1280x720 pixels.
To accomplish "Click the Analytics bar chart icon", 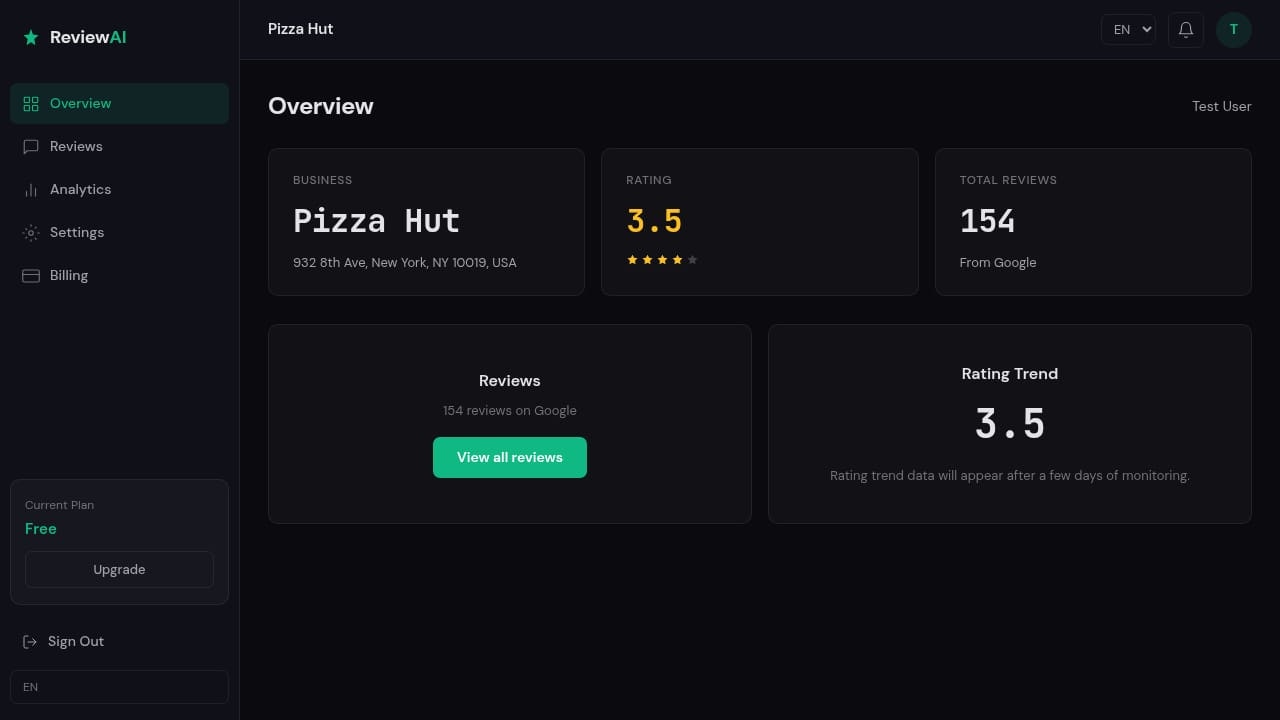I will 31,190.
